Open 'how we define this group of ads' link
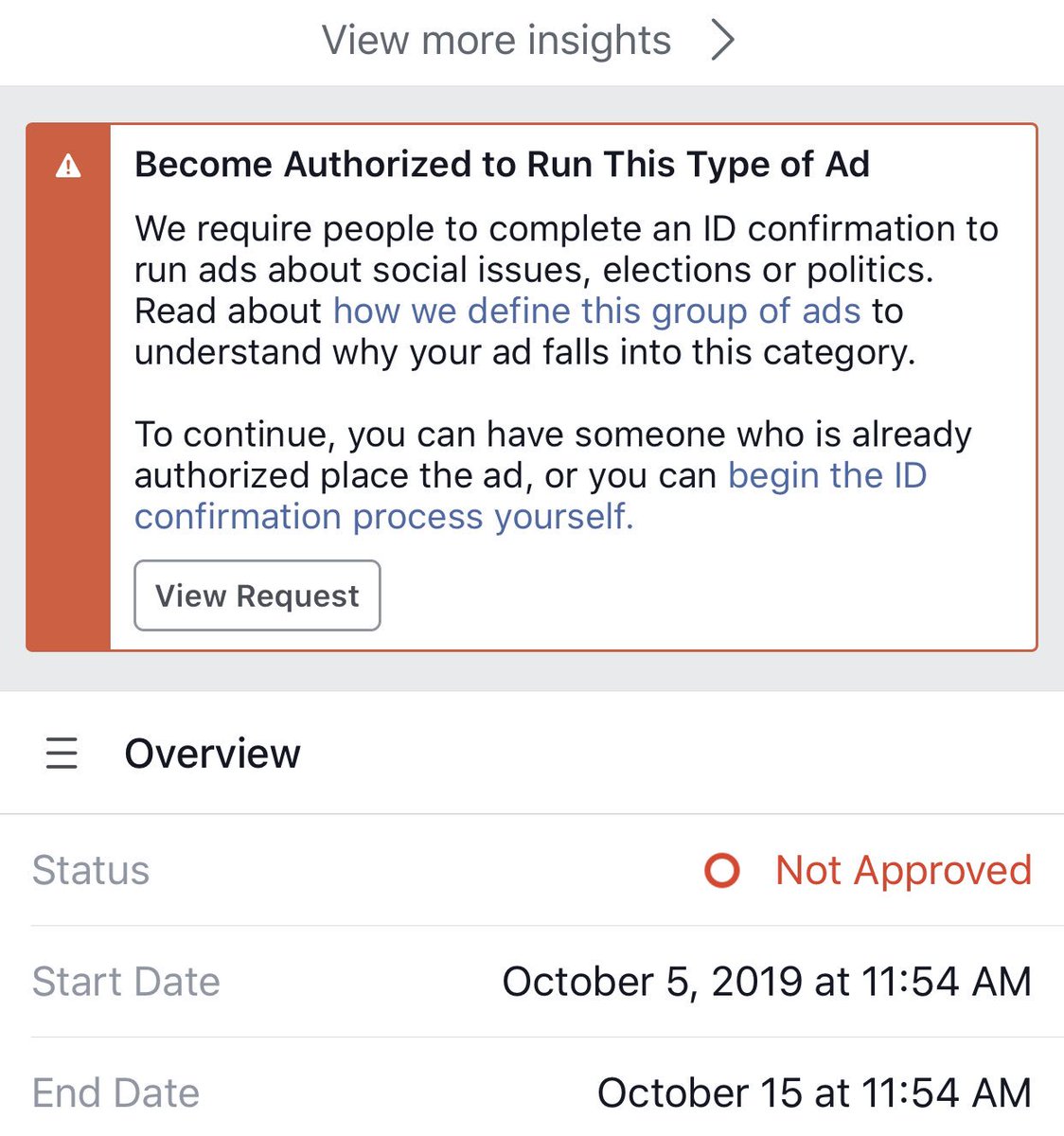This screenshot has width=1064, height=1136. 597,311
